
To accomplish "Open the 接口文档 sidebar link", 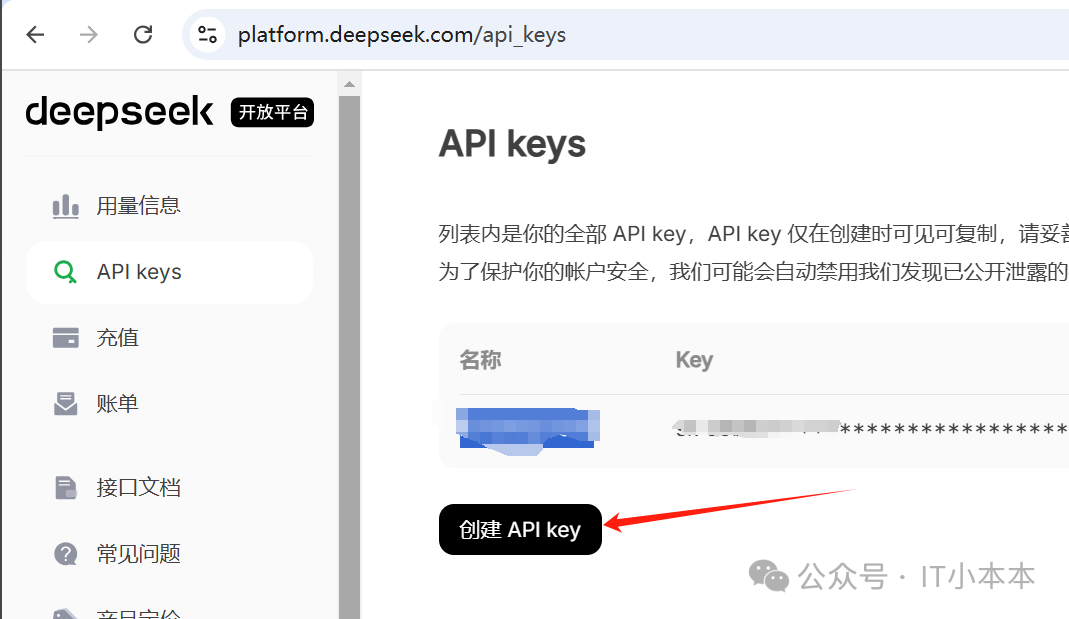I will (138, 487).
